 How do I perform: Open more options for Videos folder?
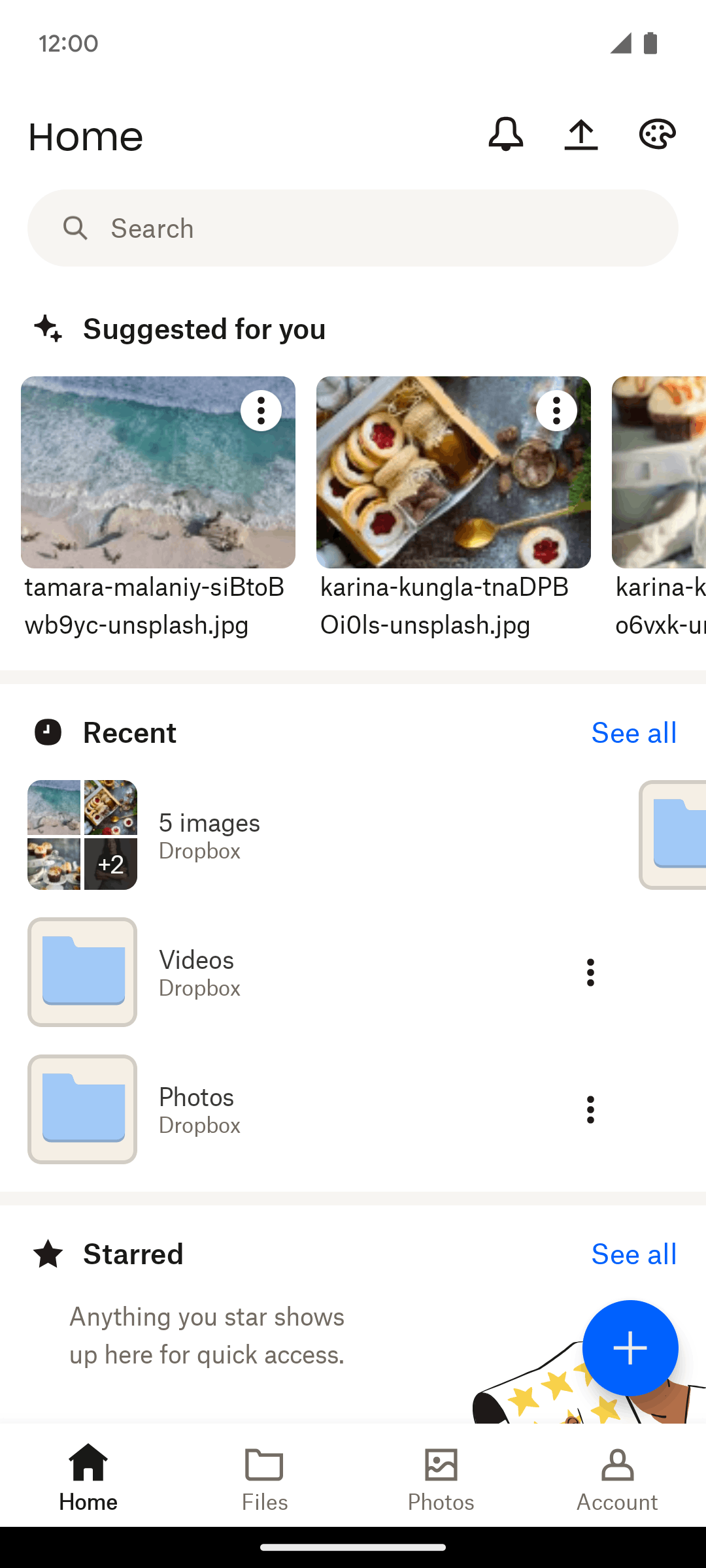(590, 972)
